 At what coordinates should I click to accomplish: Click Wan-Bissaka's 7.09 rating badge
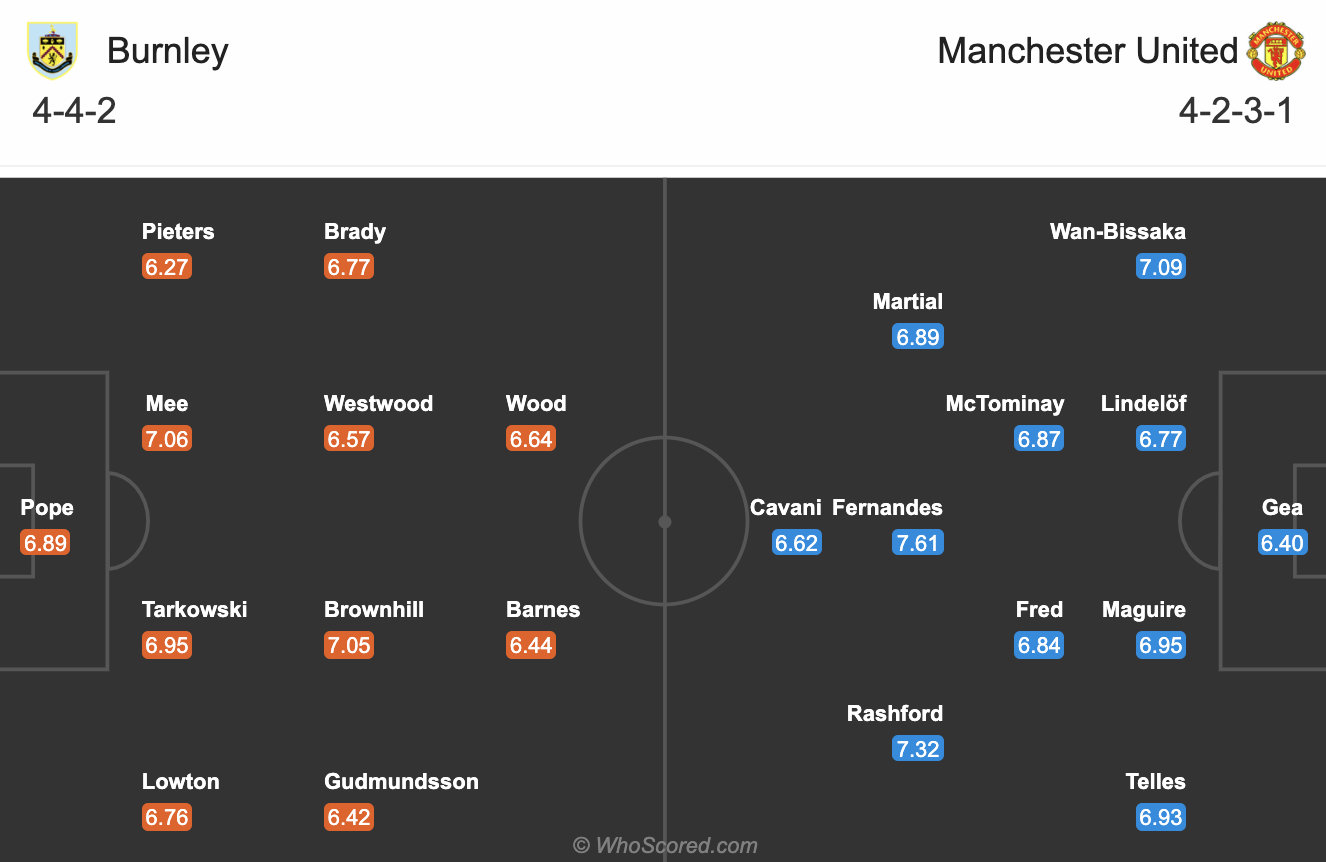(1161, 267)
